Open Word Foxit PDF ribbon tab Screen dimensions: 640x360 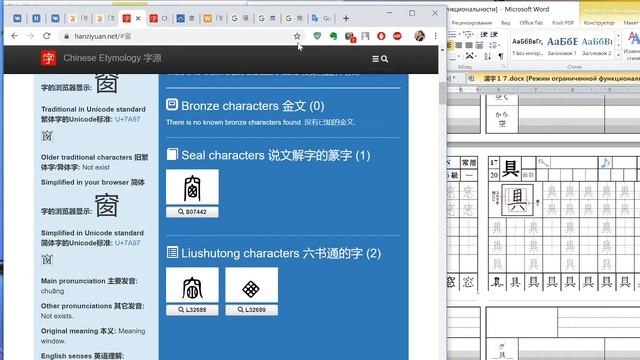click(x=563, y=23)
